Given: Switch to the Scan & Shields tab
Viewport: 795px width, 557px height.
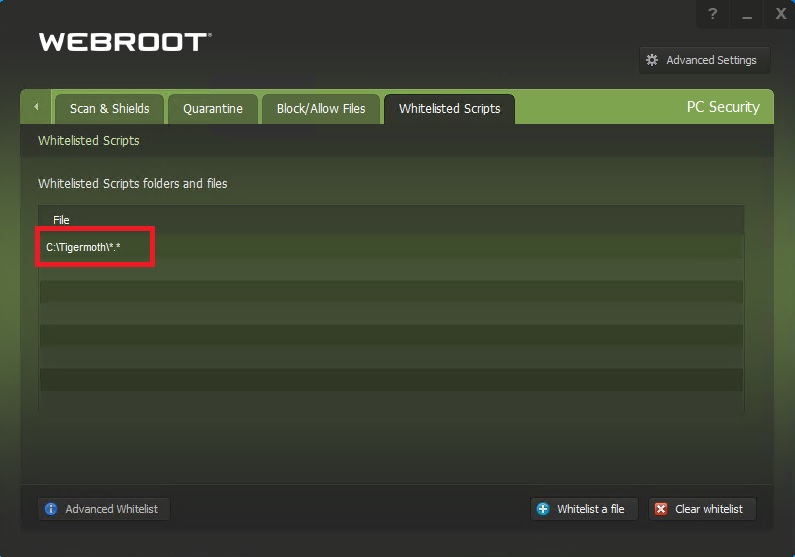Looking at the screenshot, I should (110, 108).
